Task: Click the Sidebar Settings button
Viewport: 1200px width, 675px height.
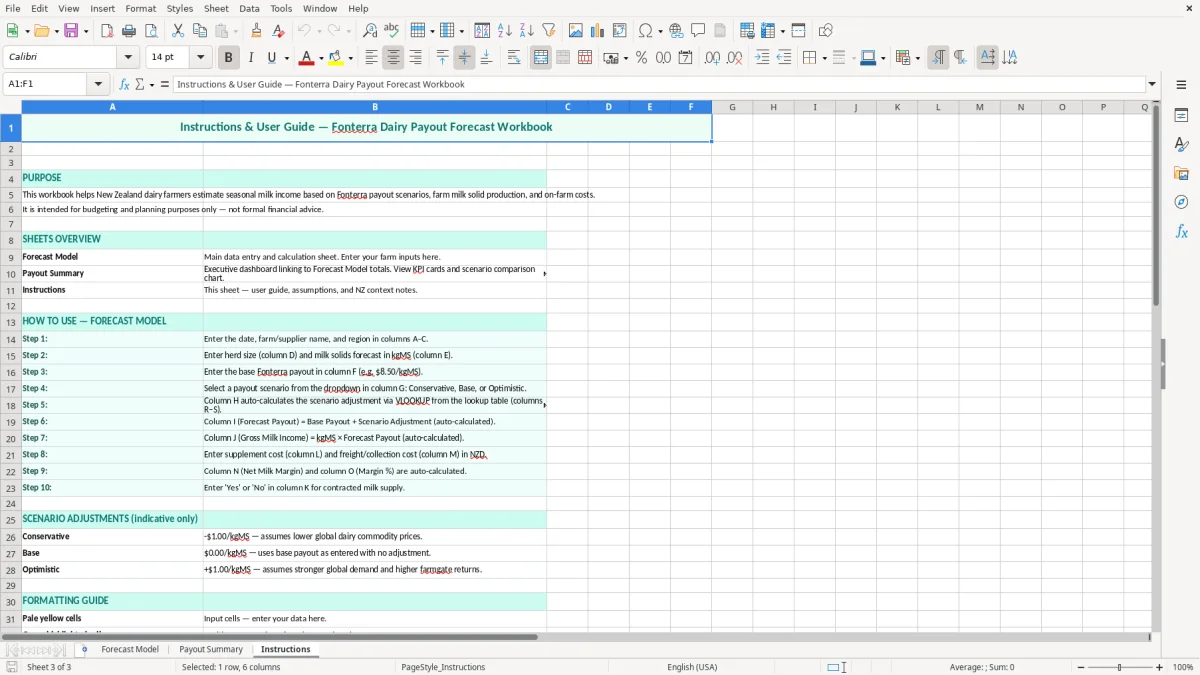Action: pos(1181,85)
